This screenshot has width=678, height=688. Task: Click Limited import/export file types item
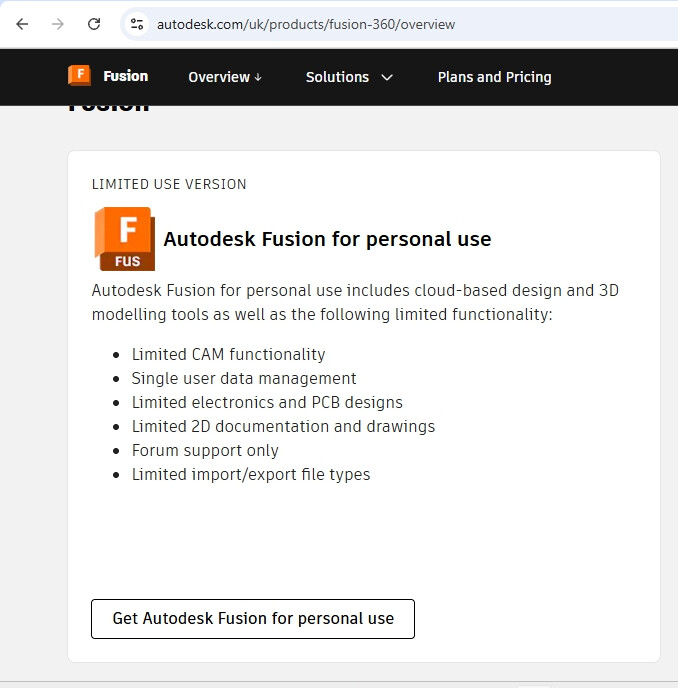point(251,474)
